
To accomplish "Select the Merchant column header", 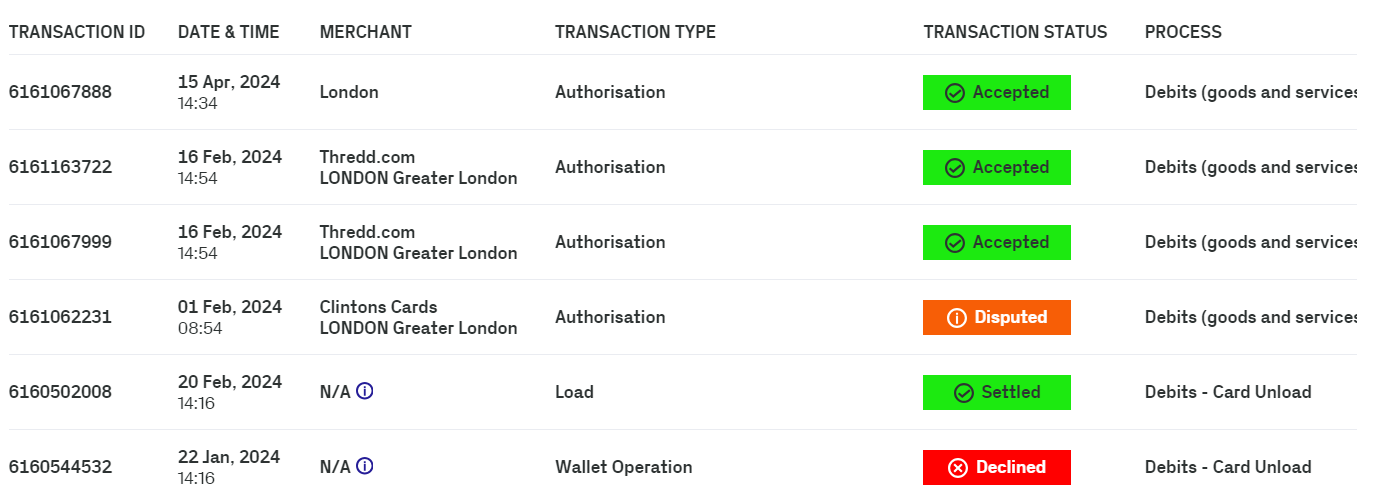I will [x=365, y=32].
